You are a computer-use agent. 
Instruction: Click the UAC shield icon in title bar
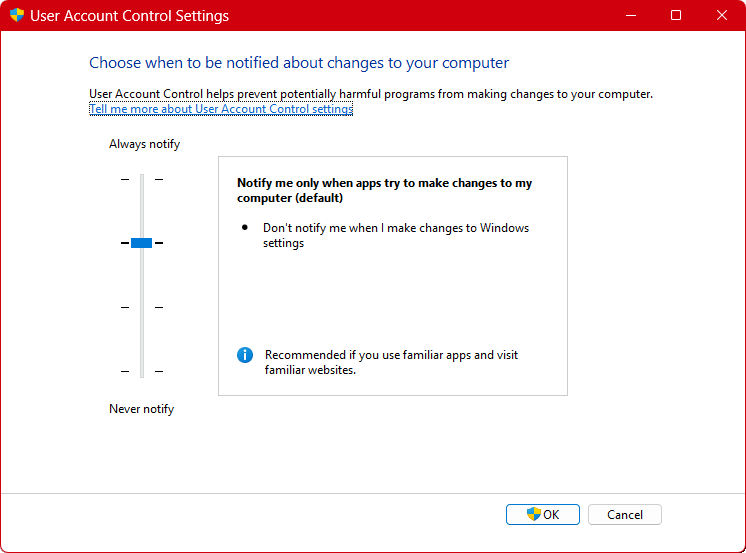click(17, 15)
